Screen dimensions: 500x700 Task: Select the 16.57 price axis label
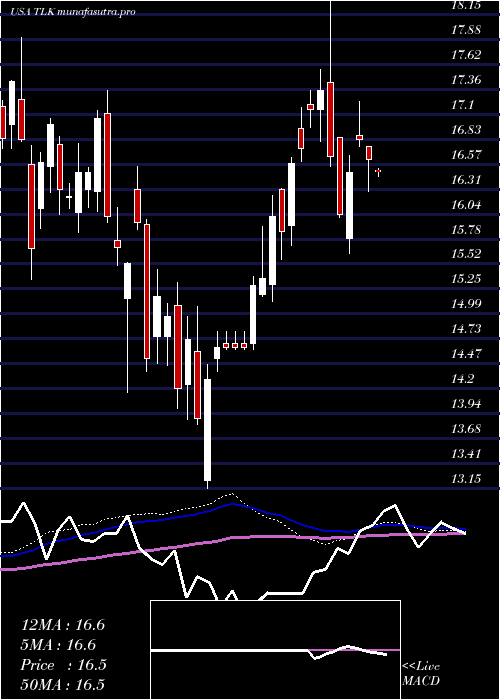point(466,155)
